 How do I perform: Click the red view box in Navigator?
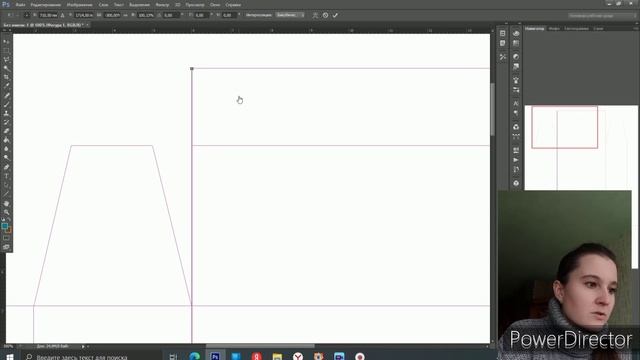(564, 127)
